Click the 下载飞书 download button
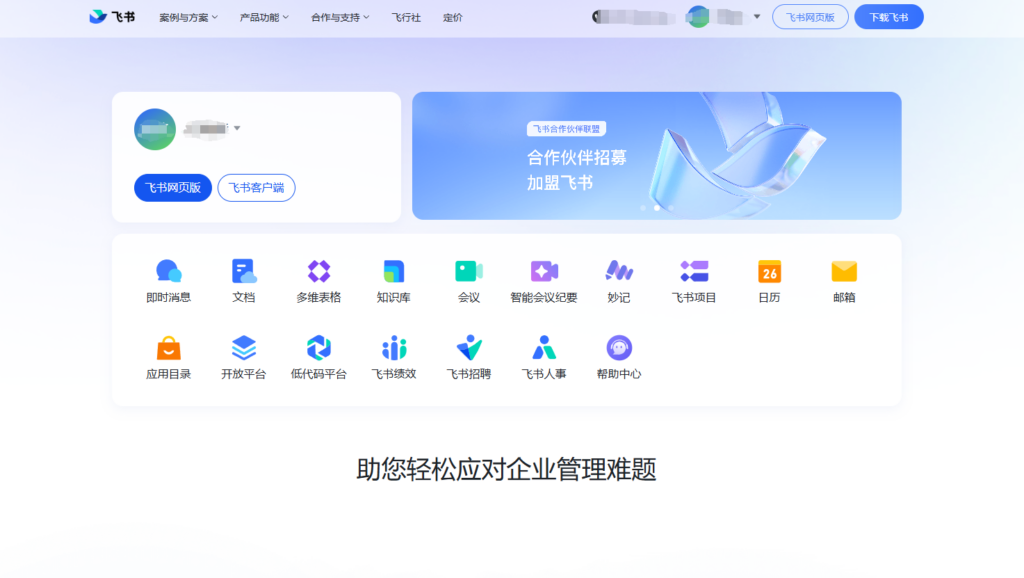 pyautogui.click(x=889, y=17)
